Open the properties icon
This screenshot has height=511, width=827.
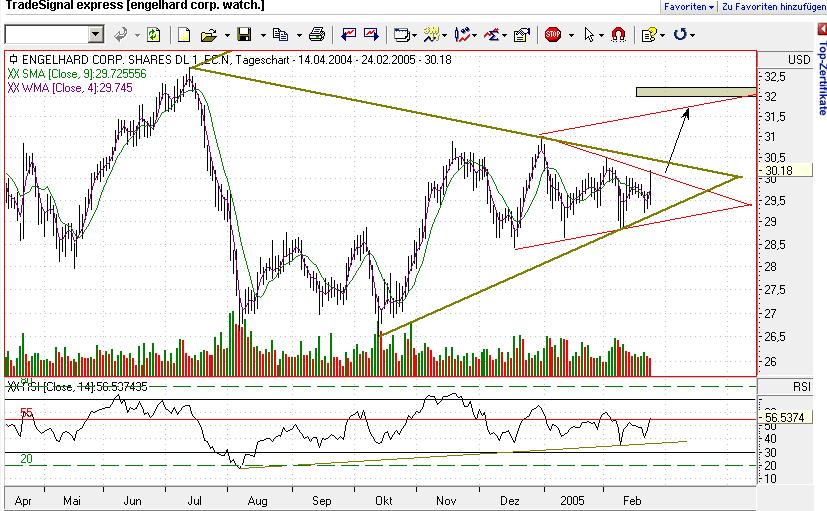(x=521, y=35)
